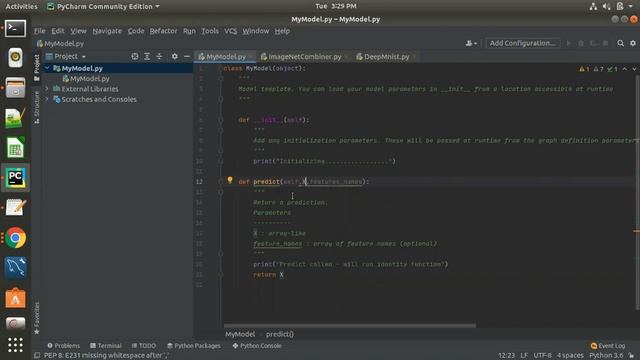Click Expand All in the Project panel
Screen dimensions: 640x360
[147, 56]
